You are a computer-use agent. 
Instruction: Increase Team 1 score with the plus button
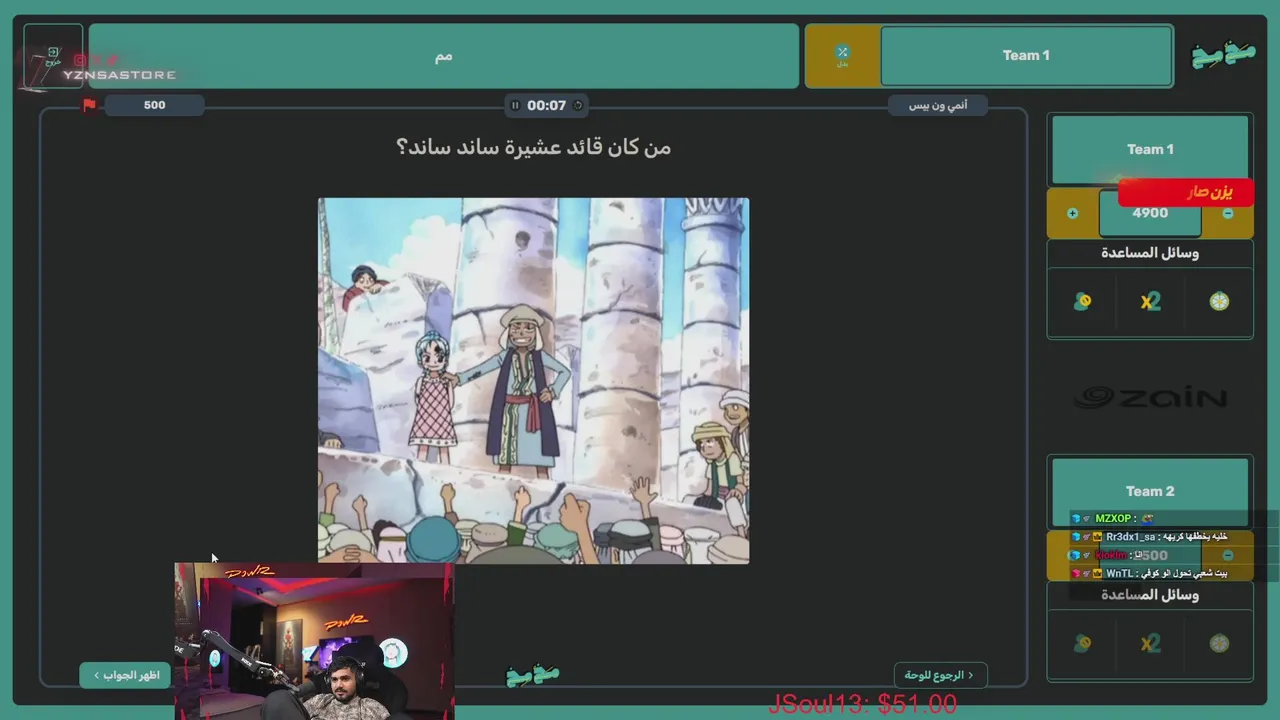1072,213
